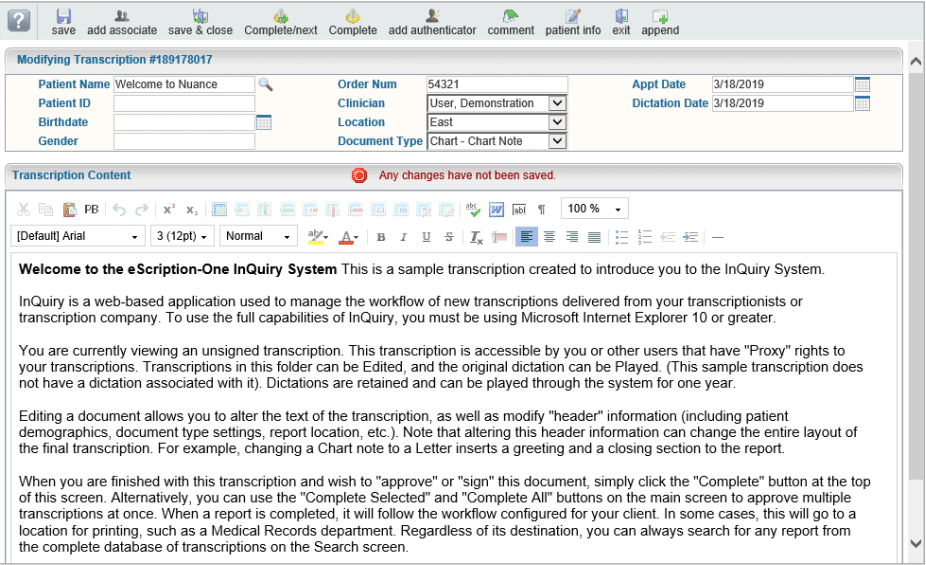The image size is (926, 565).
Task: Open the text highlight color picker
Action: click(318, 237)
